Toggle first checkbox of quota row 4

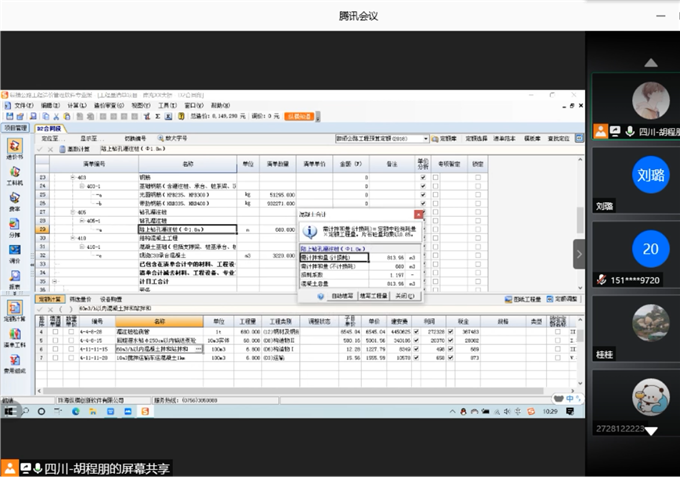click(55, 332)
